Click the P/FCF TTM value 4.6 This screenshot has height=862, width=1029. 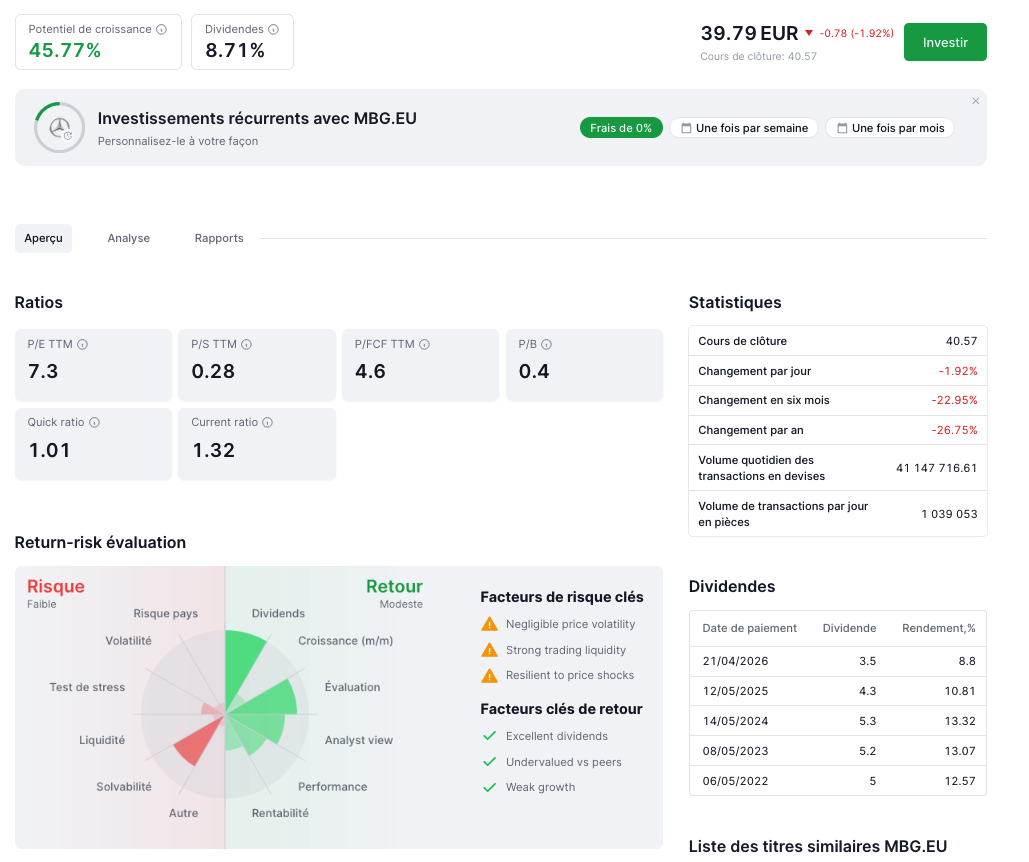coord(370,371)
